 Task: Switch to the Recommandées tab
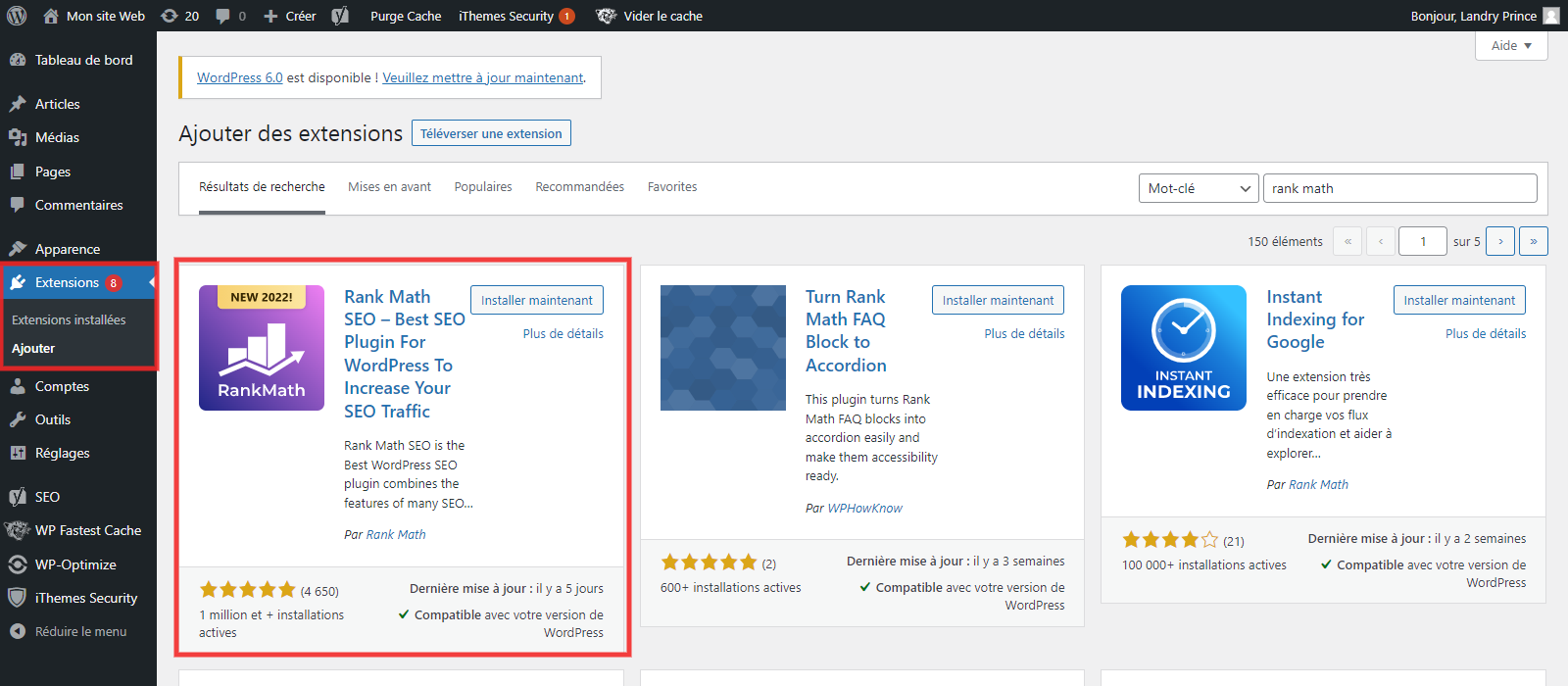click(579, 186)
